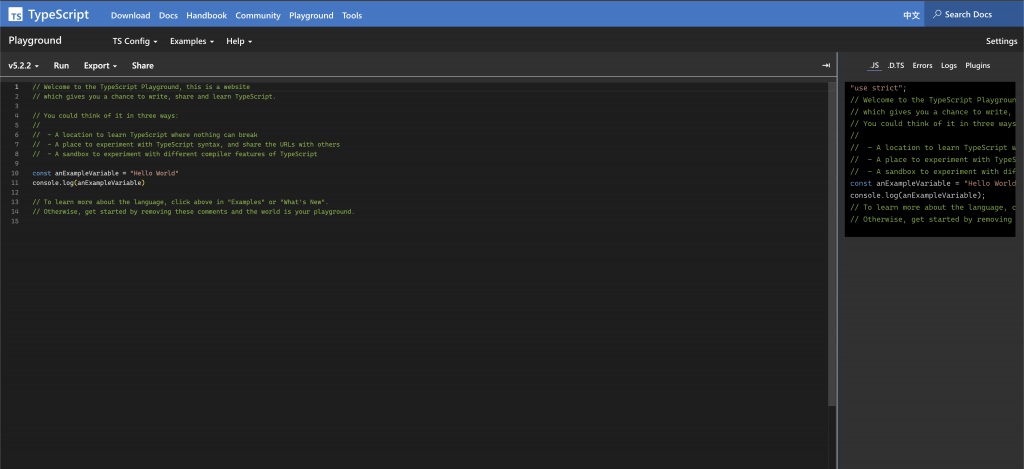The width and height of the screenshot is (1024, 469).
Task: Click the comment line starting '// Otherwise, get started'
Action: point(193,212)
